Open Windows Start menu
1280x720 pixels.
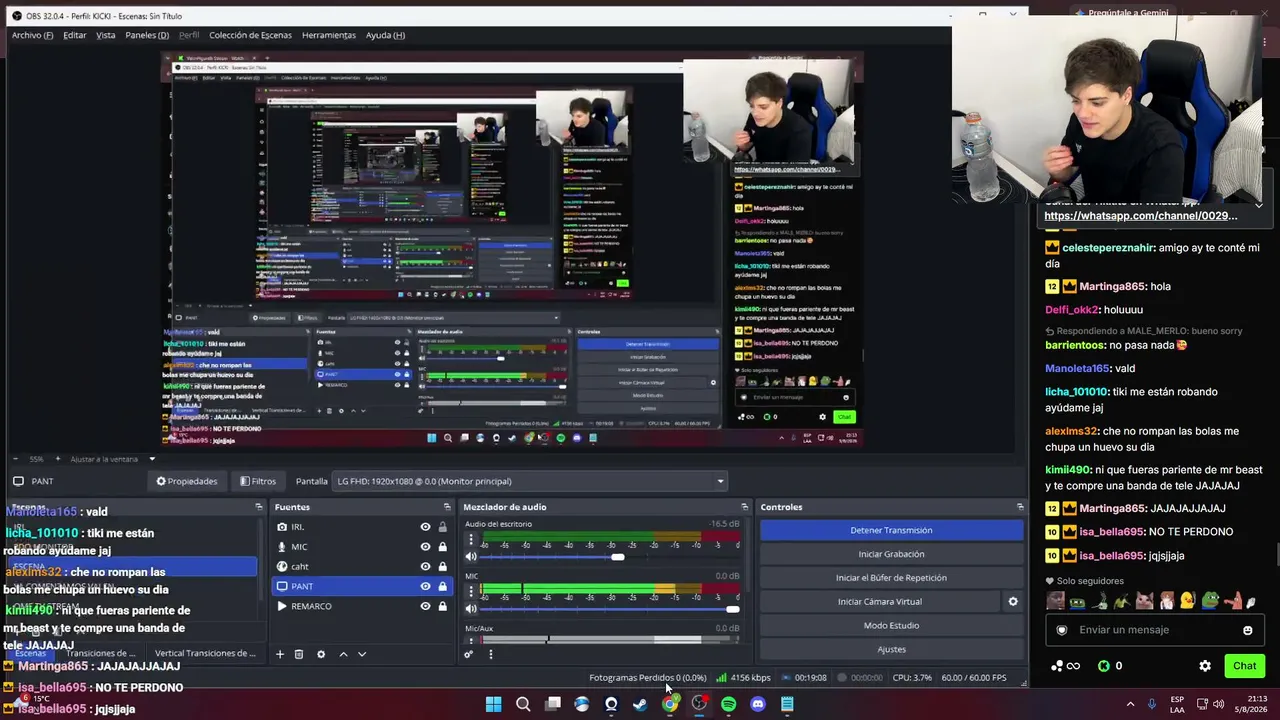[x=493, y=704]
